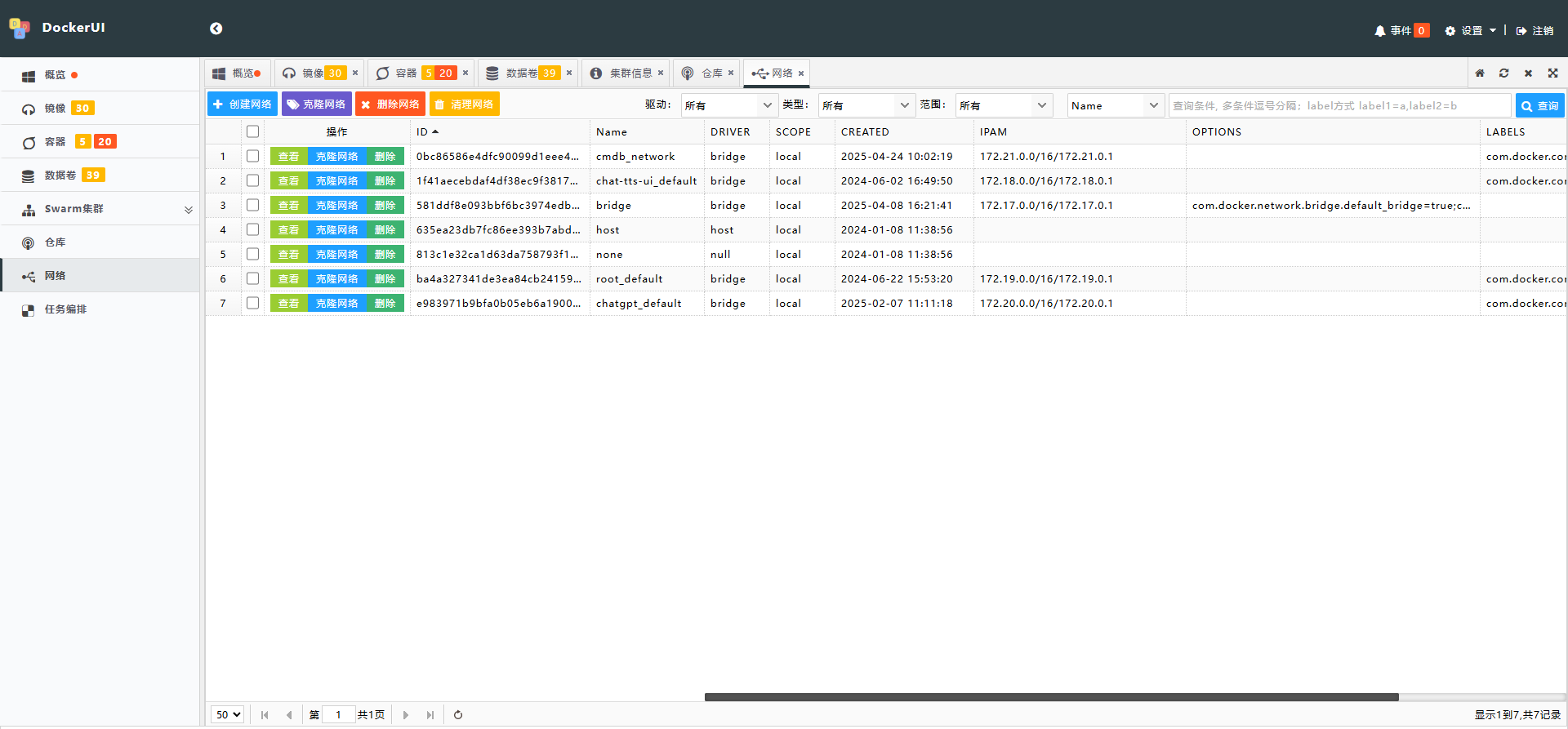Go to next page arrow in pagination

click(406, 715)
